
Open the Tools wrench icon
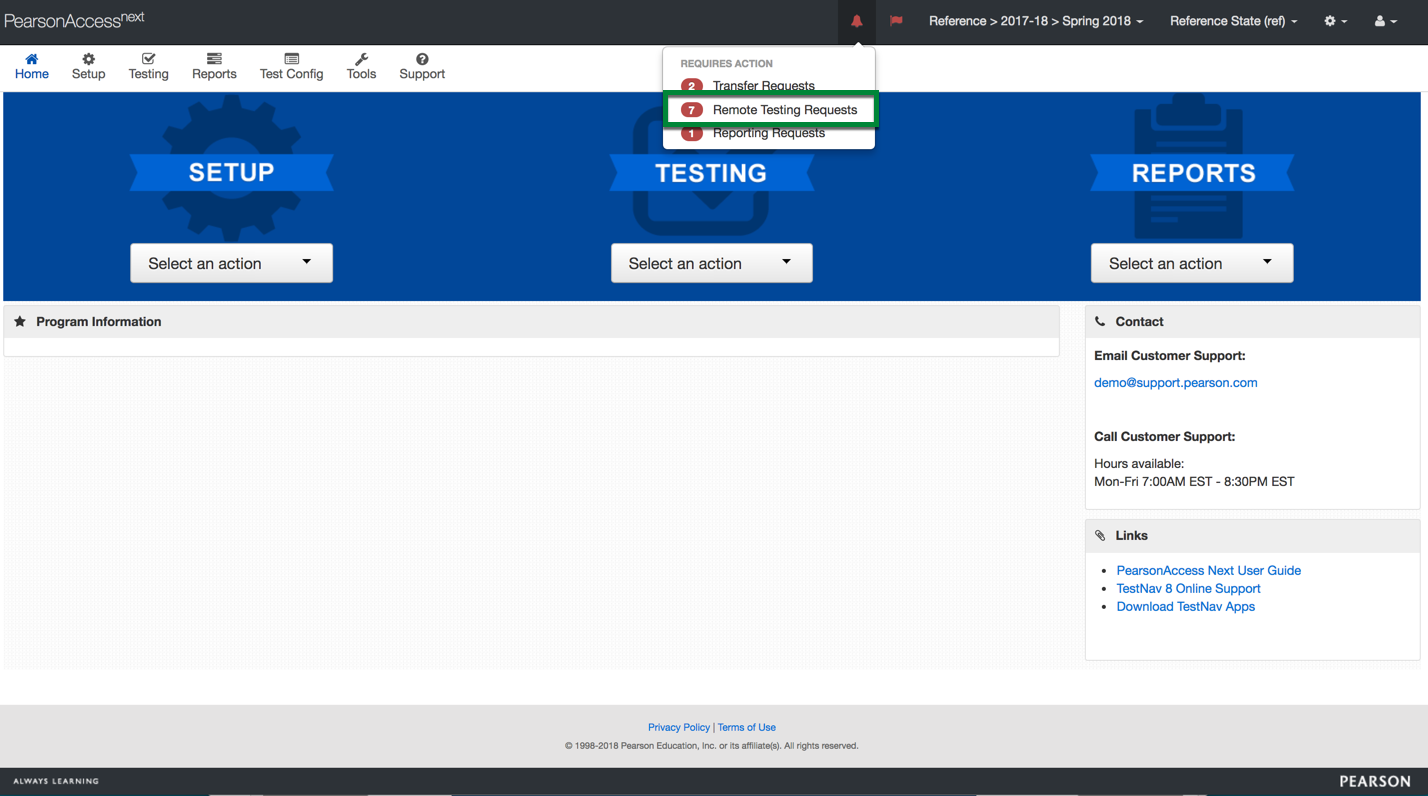(x=361, y=59)
